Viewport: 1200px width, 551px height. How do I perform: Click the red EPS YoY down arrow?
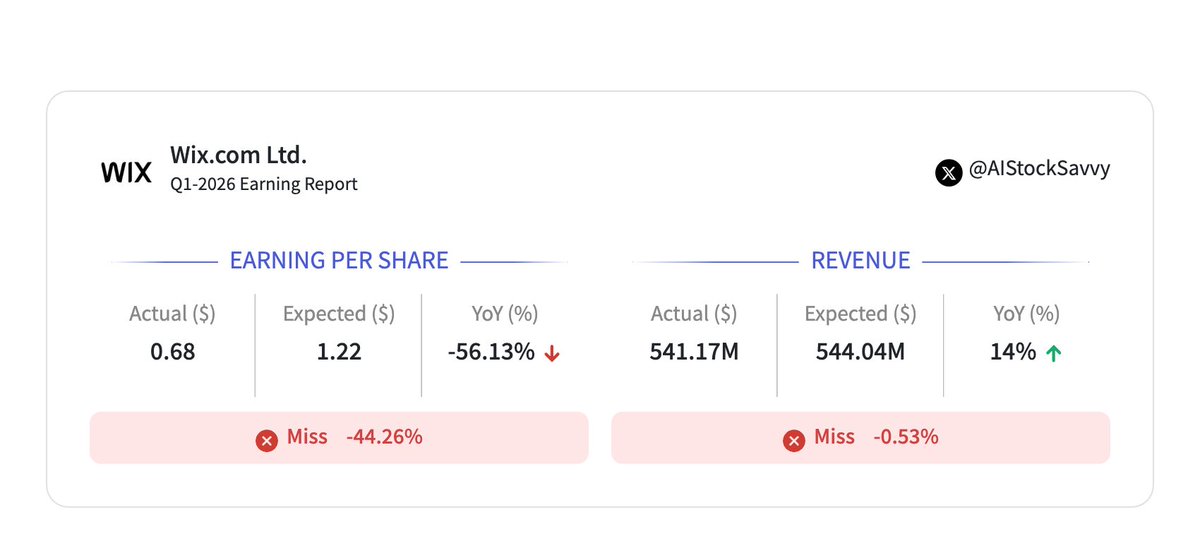pos(552,353)
